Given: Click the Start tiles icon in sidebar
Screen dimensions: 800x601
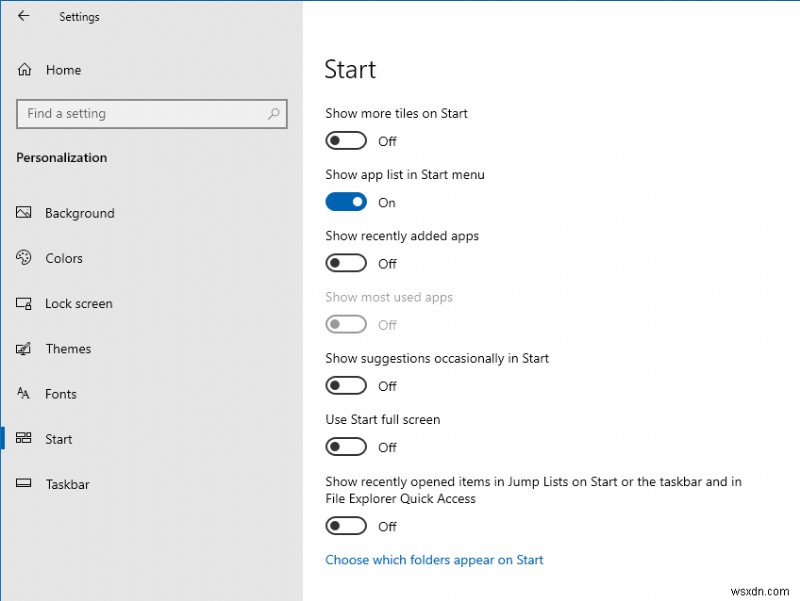Looking at the screenshot, I should [x=23, y=439].
